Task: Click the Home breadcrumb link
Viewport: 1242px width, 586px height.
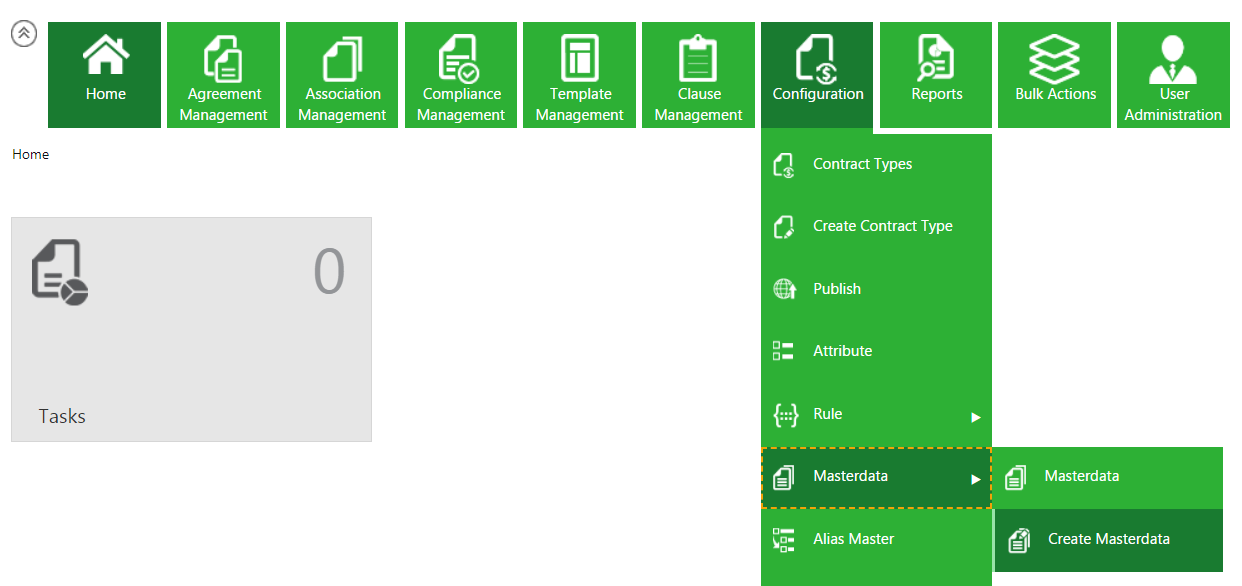Action: coord(30,155)
